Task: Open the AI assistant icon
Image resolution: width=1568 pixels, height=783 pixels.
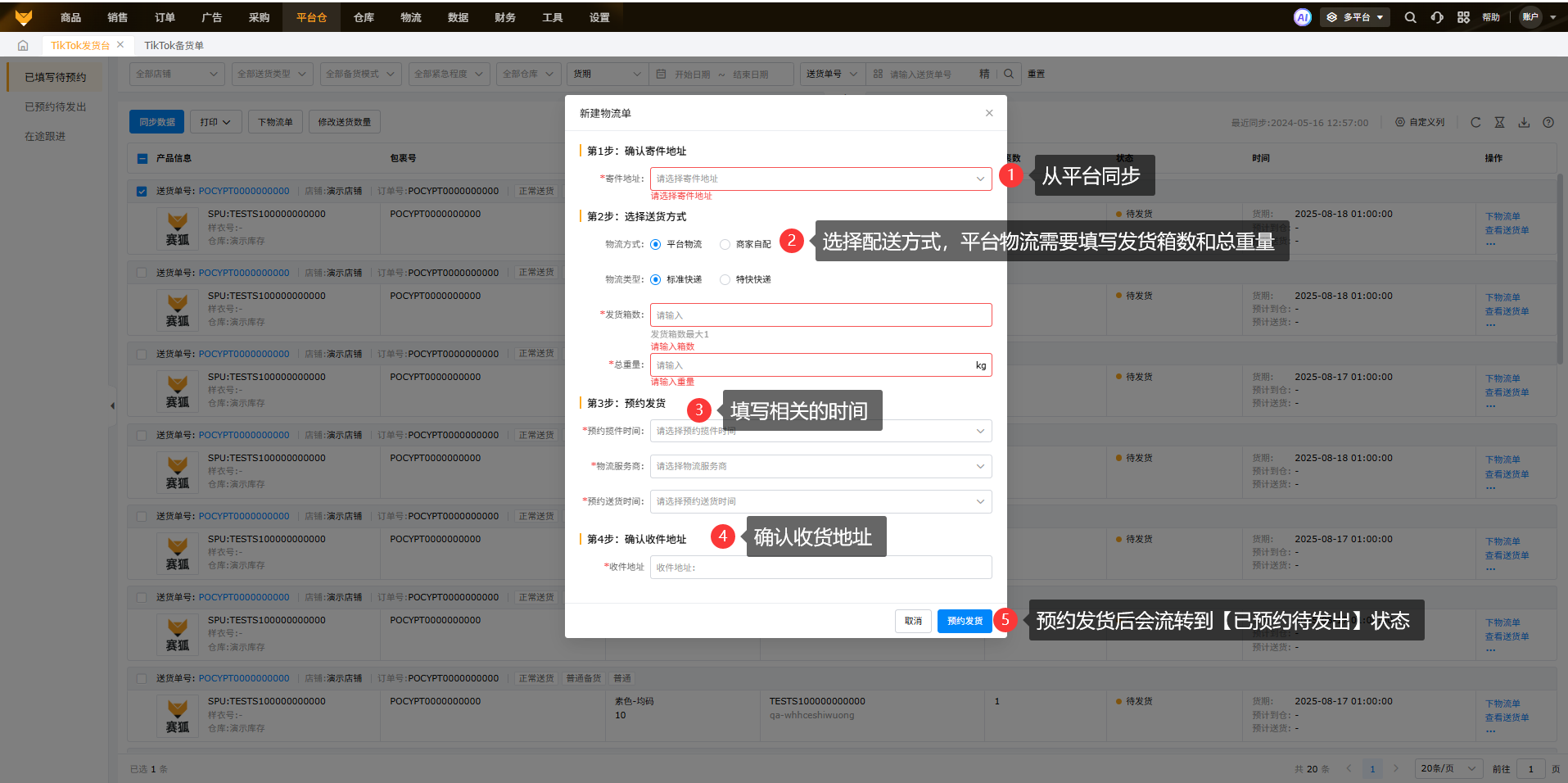Action: pyautogui.click(x=1302, y=17)
